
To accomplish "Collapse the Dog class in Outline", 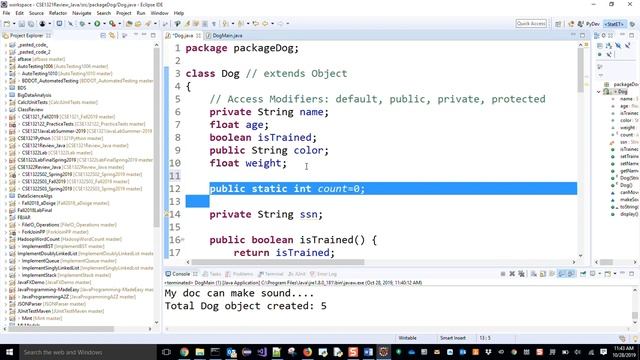I will (x=599, y=92).
